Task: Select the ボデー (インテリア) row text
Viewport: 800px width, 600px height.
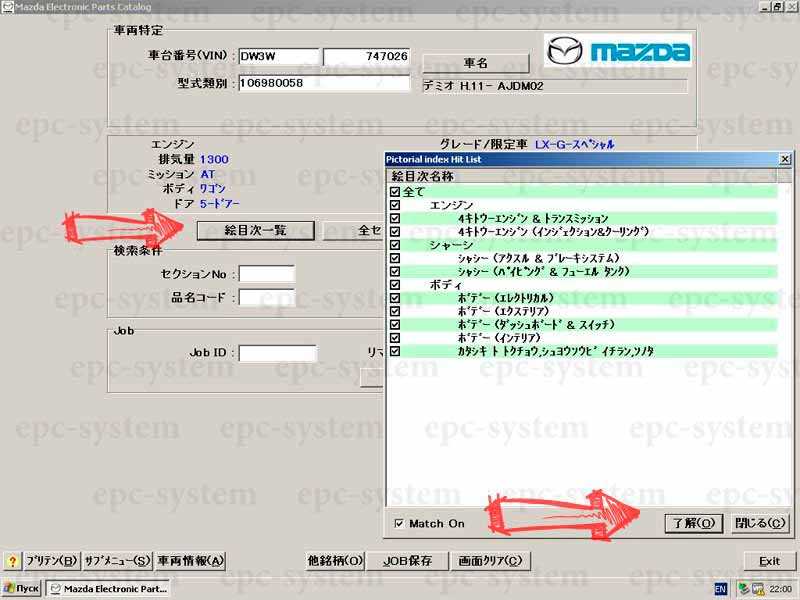Action: coord(499,338)
